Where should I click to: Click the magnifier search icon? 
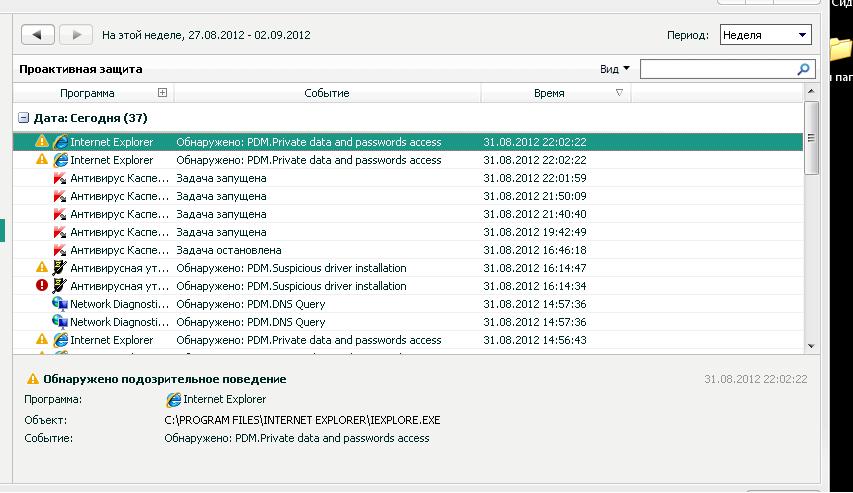coord(803,69)
